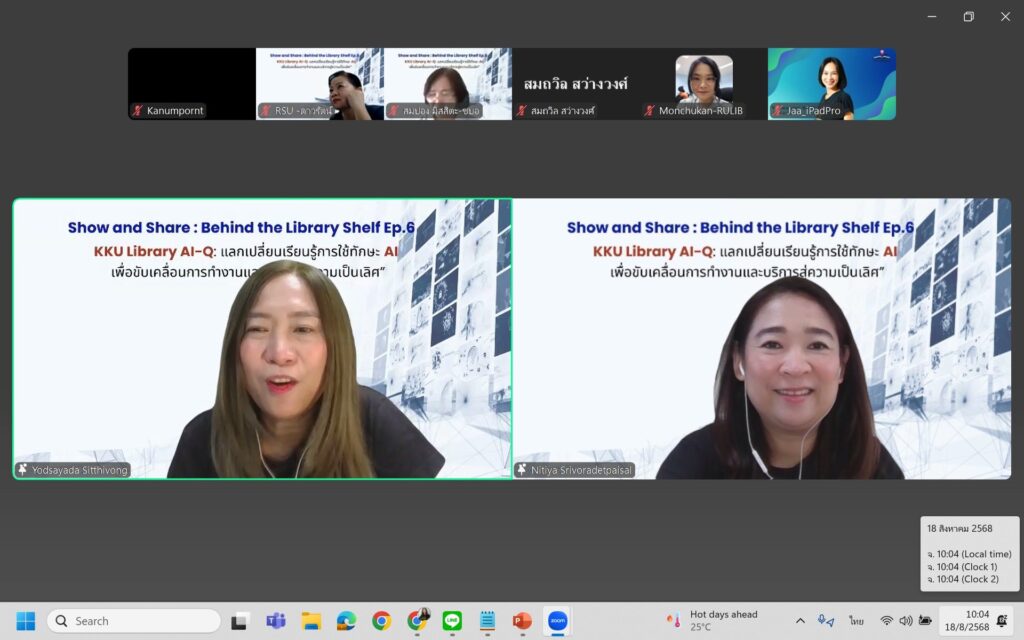Open the first Google Chrome taskbar icon
This screenshot has width=1024, height=640.
pyautogui.click(x=381, y=621)
